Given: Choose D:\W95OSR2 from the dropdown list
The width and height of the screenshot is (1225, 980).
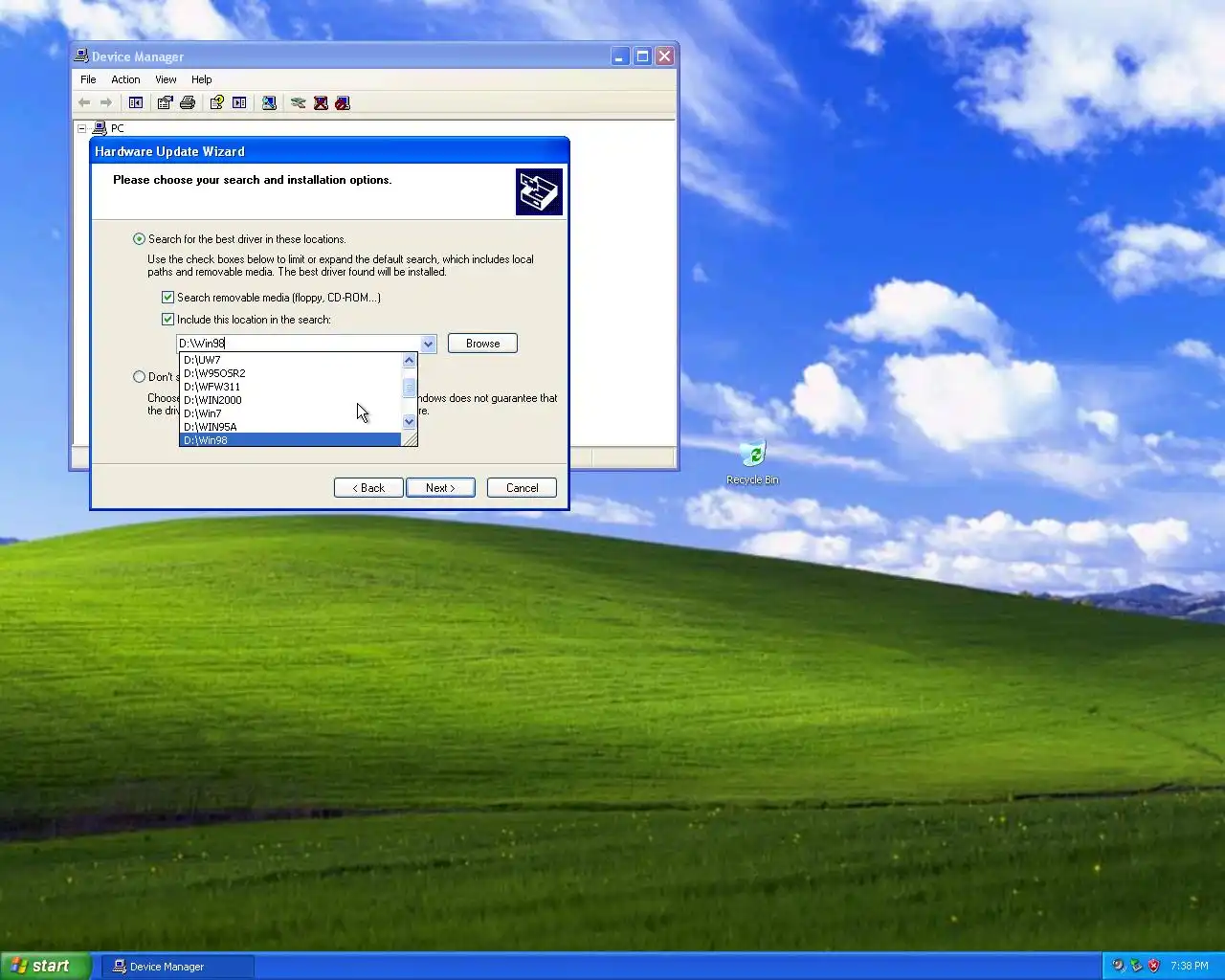Looking at the screenshot, I should point(290,373).
